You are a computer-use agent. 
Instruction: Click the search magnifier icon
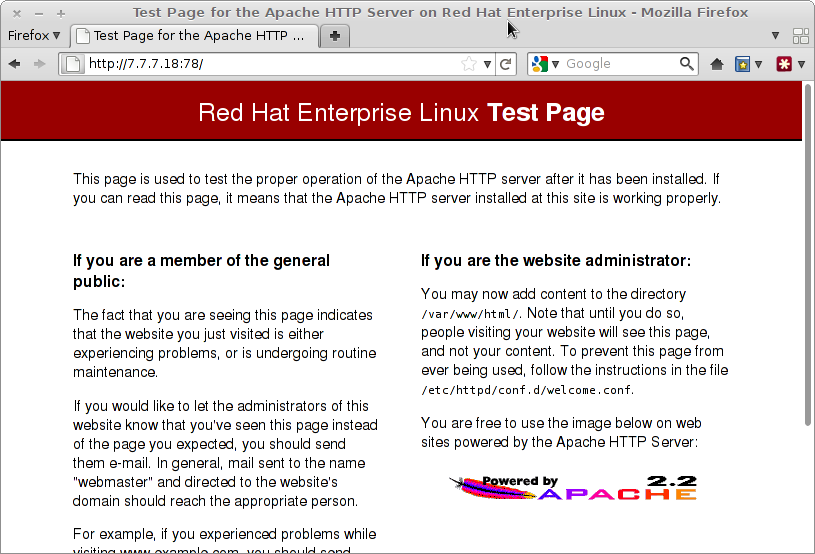[687, 64]
